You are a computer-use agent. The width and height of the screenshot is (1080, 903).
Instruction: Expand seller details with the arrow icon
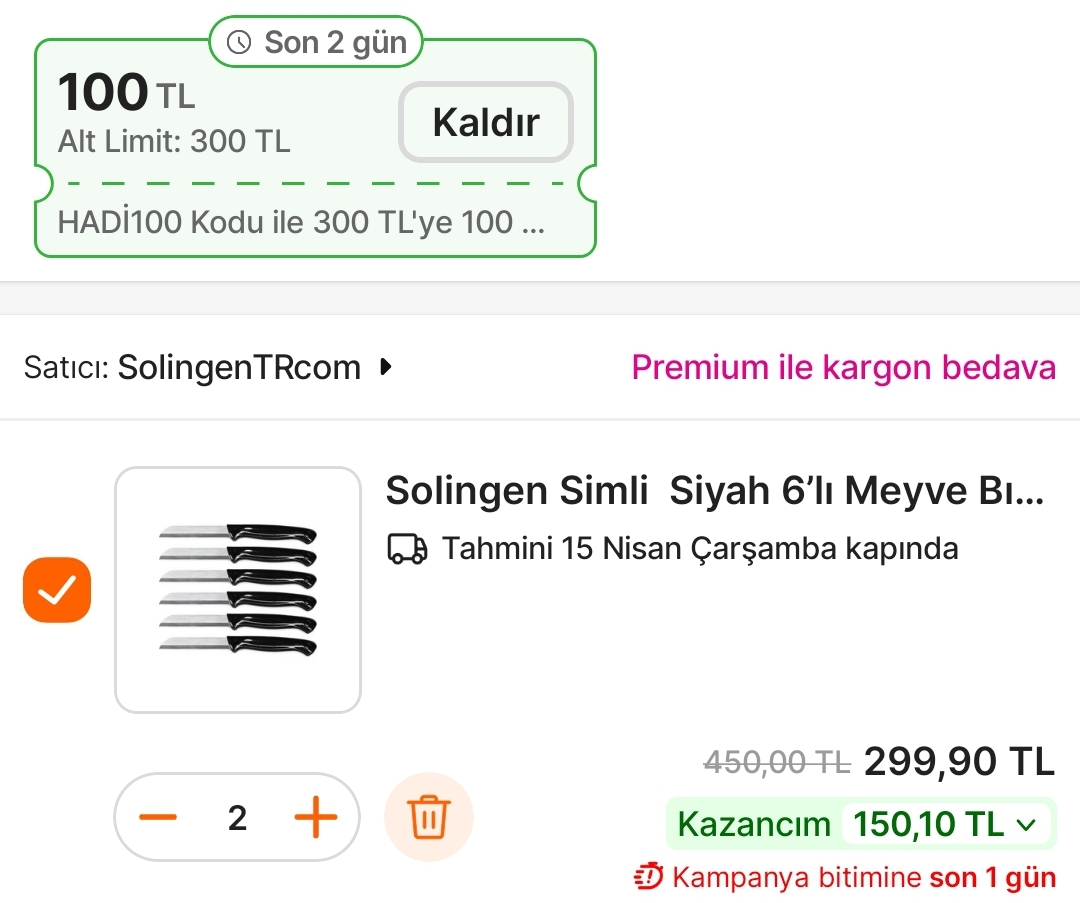386,368
